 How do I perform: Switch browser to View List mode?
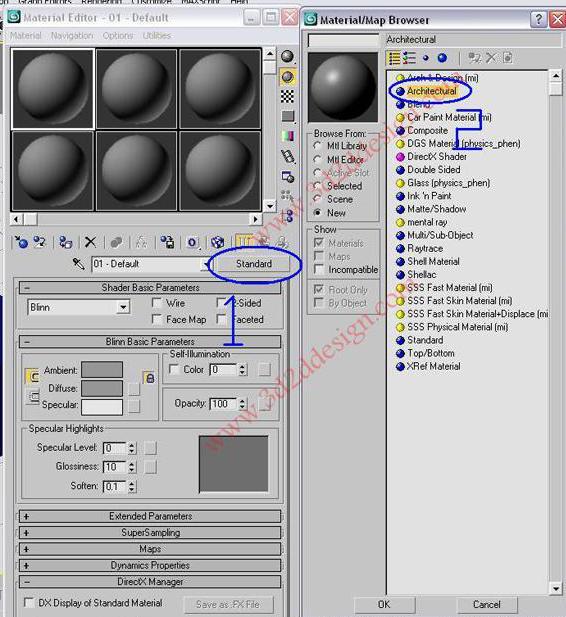coord(394,58)
